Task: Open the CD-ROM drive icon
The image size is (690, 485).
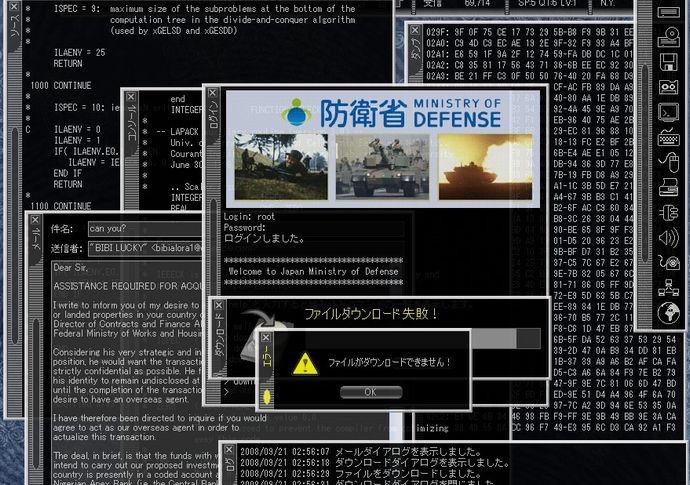Action: pyautogui.click(x=668, y=37)
